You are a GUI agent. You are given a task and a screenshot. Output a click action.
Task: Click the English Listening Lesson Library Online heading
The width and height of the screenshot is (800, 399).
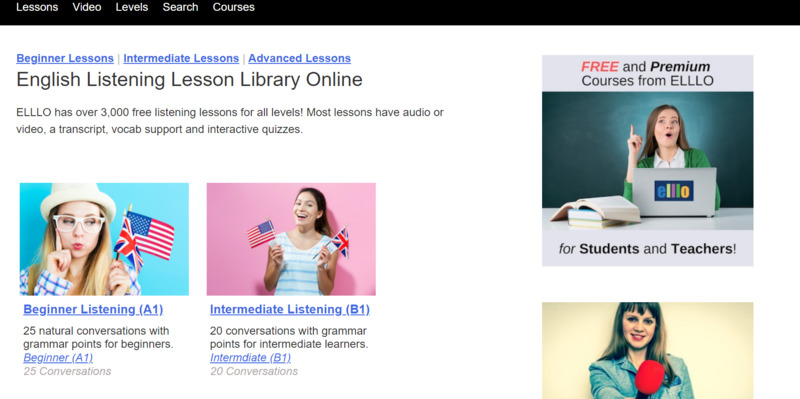coord(189,80)
